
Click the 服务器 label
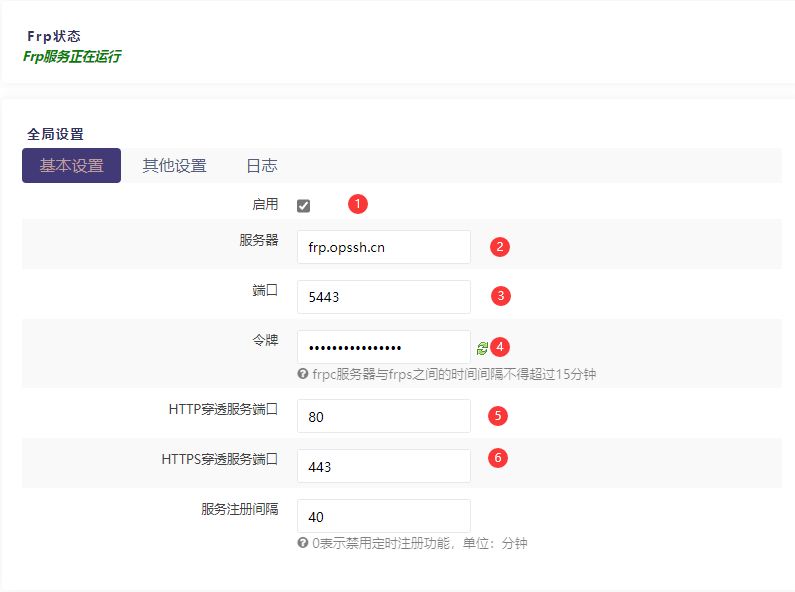coord(259,240)
